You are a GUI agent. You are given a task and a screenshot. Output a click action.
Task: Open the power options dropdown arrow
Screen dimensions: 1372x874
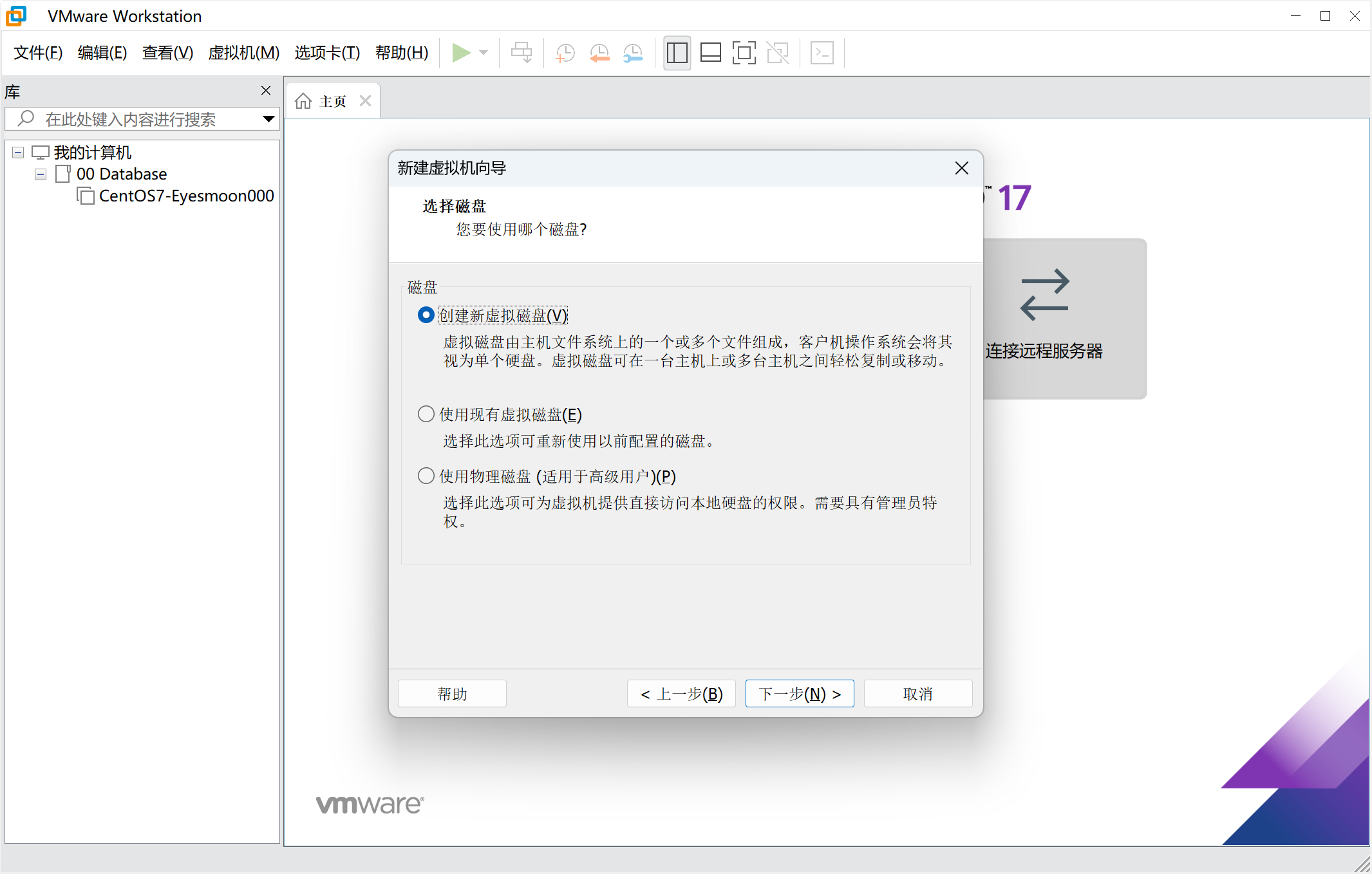[484, 53]
